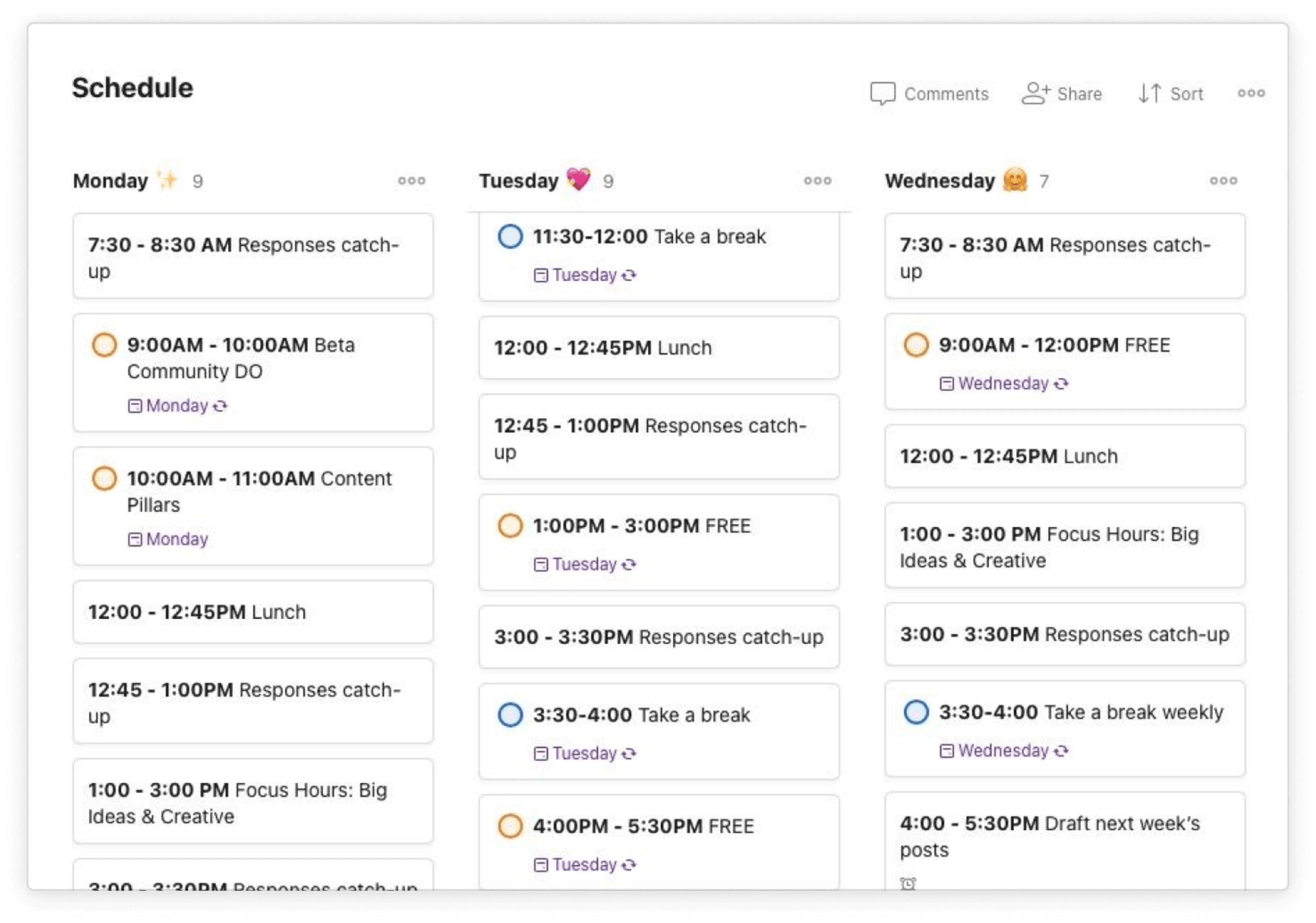Click the Schedule board title
The height and width of the screenshot is (923, 1316).
coord(132,88)
